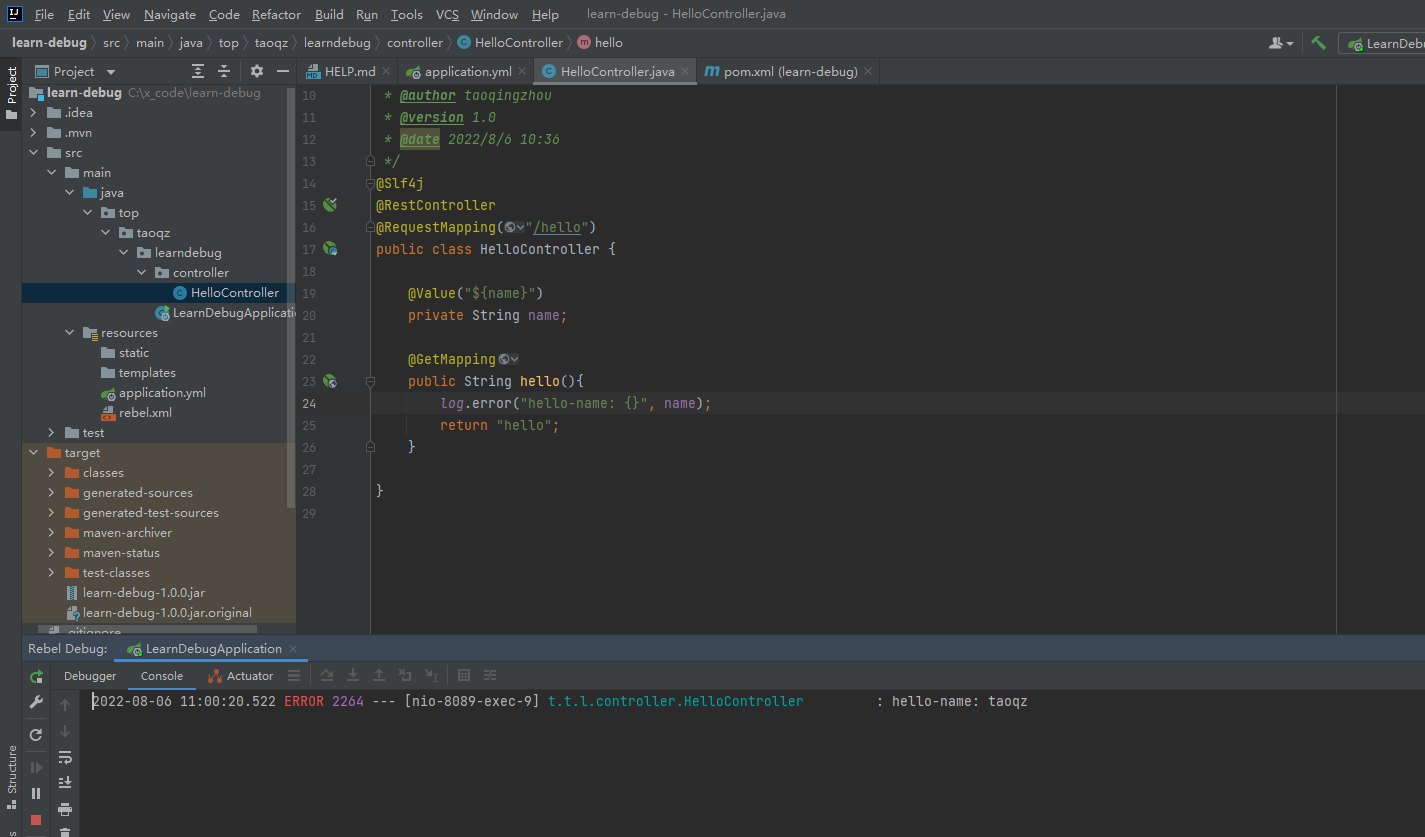Click the Print console output icon
The image size is (1425, 837).
tap(65, 809)
